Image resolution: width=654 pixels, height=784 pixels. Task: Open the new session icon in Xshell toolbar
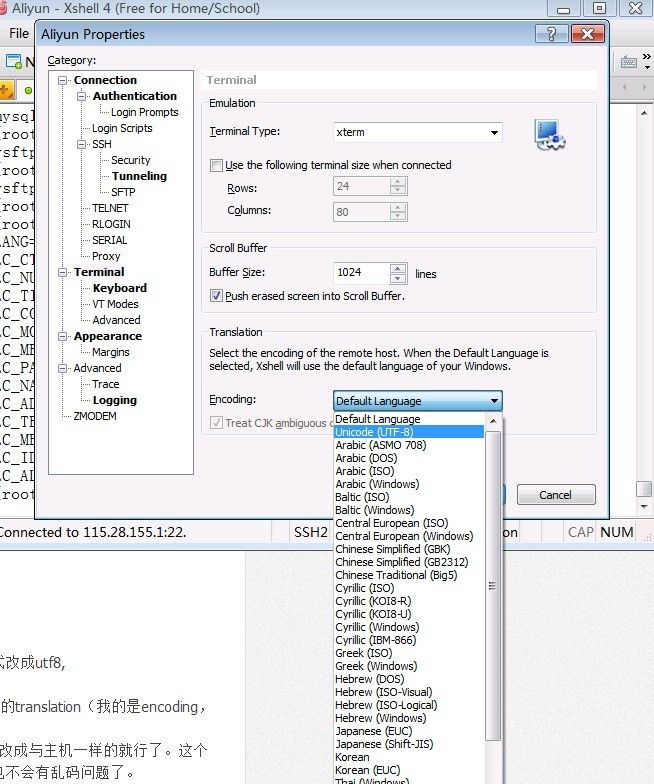(14, 62)
